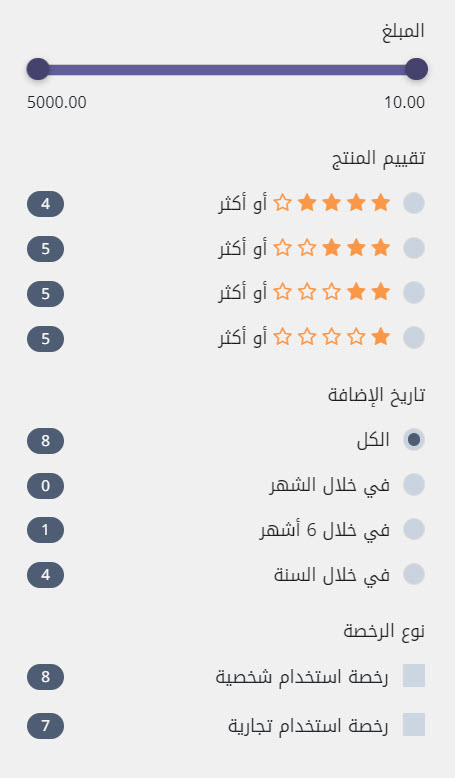Image resolution: width=455 pixels, height=778 pixels.
Task: Click the count badge 7 for commercial license
Action: point(45,726)
